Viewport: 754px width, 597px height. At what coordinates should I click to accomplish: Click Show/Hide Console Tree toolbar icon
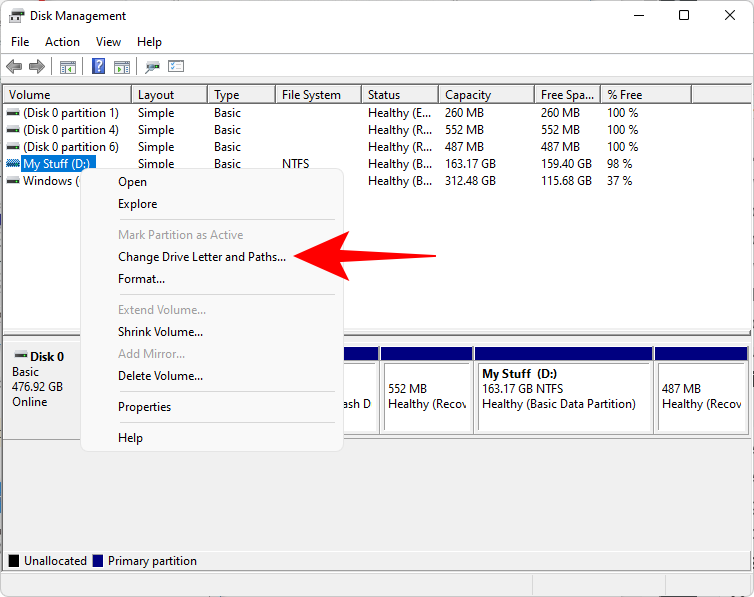coord(68,67)
